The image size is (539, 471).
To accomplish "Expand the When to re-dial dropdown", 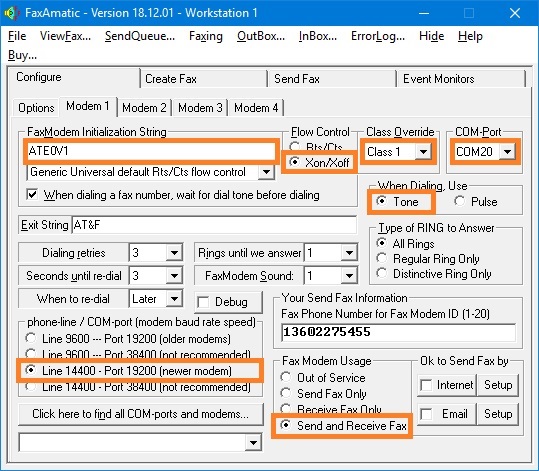I will point(174,299).
